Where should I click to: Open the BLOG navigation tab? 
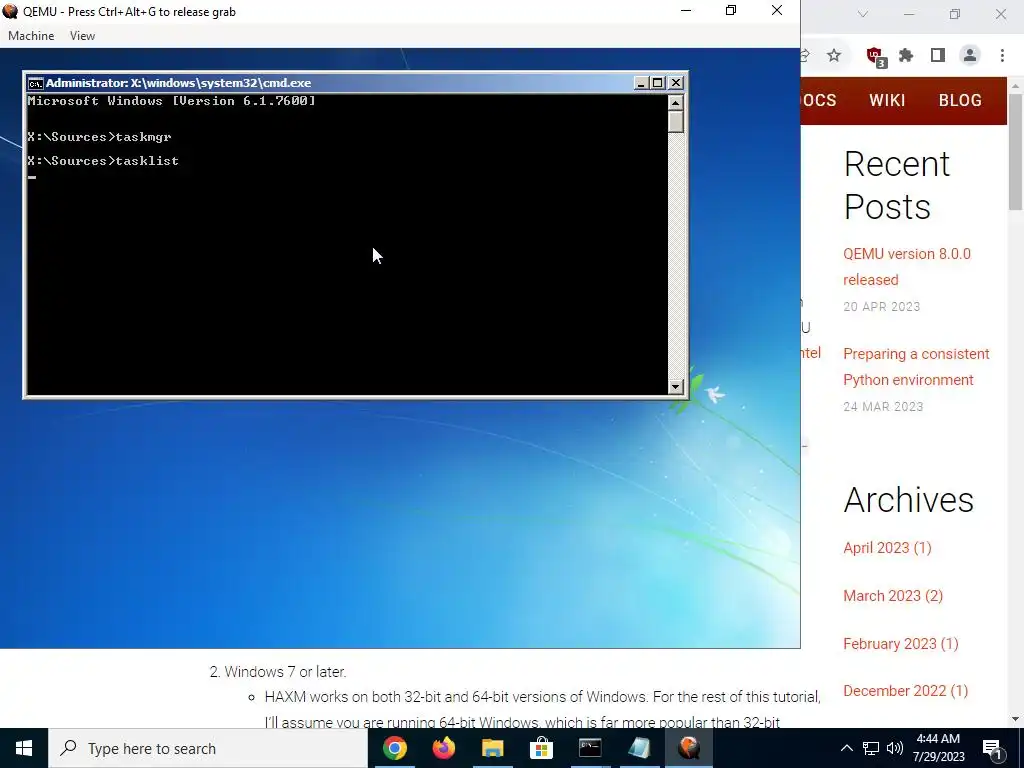tap(960, 101)
